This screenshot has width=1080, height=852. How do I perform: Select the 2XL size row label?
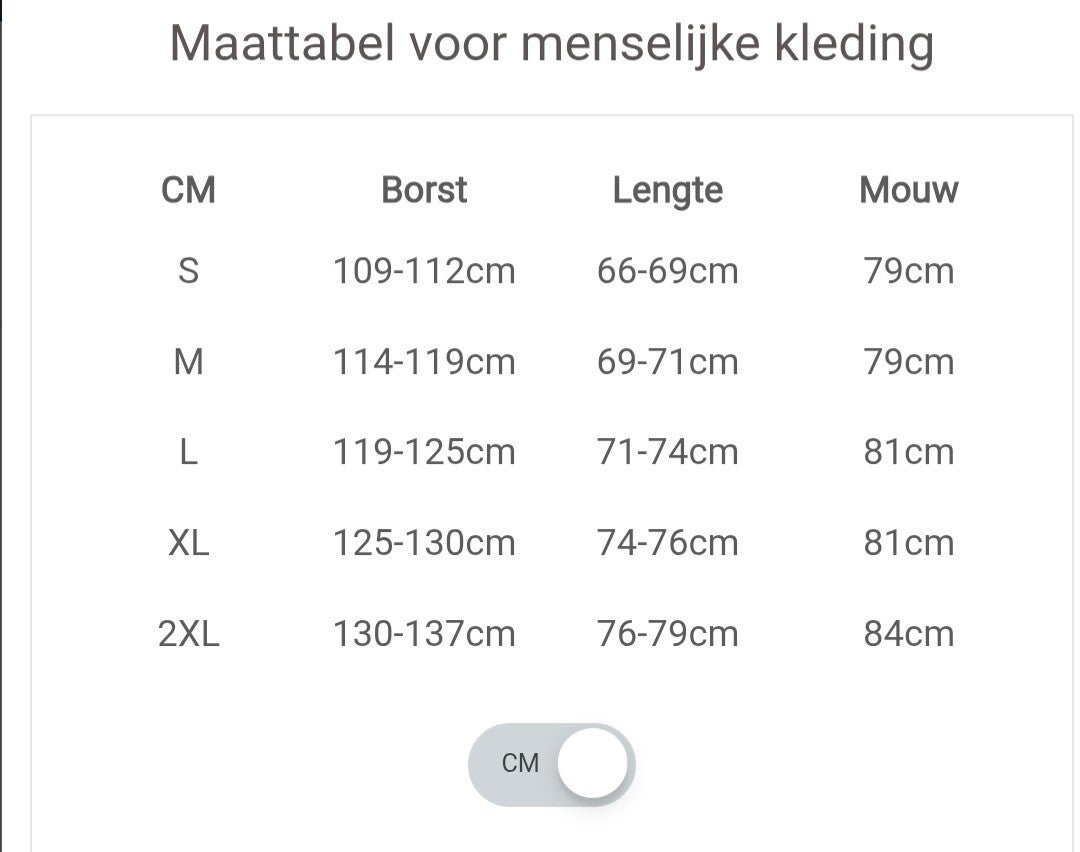coord(188,634)
